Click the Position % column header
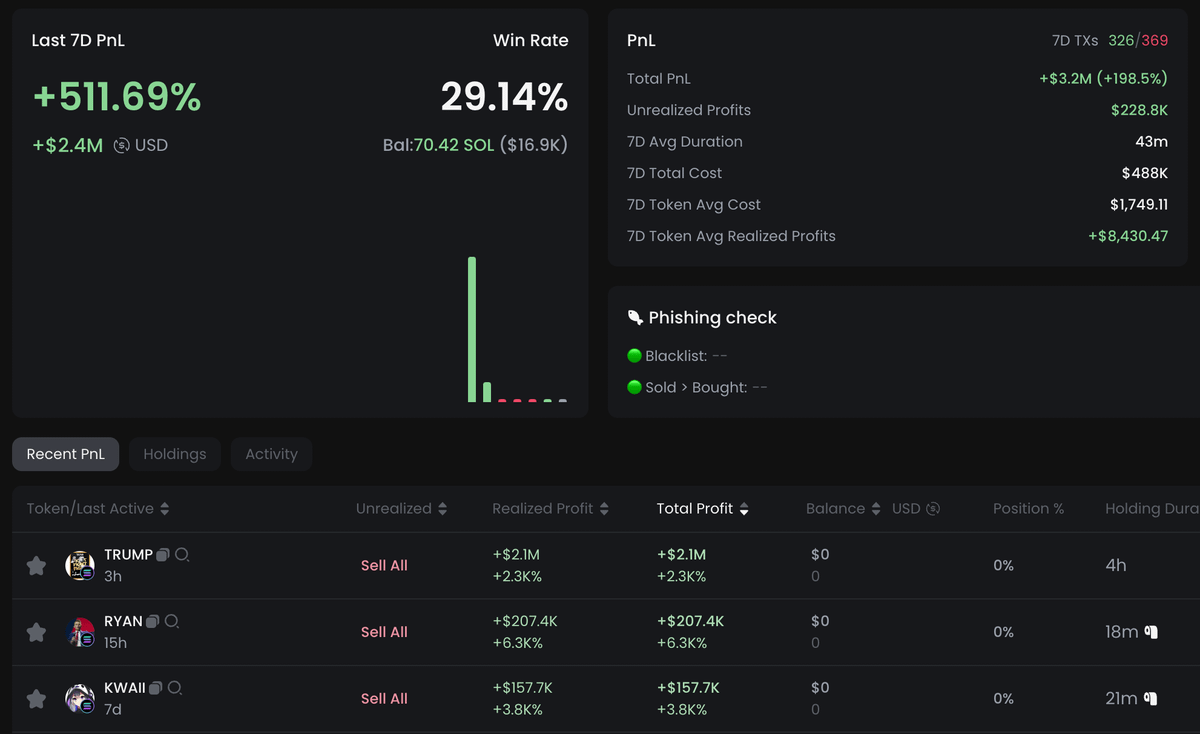The image size is (1200, 734). click(1028, 509)
